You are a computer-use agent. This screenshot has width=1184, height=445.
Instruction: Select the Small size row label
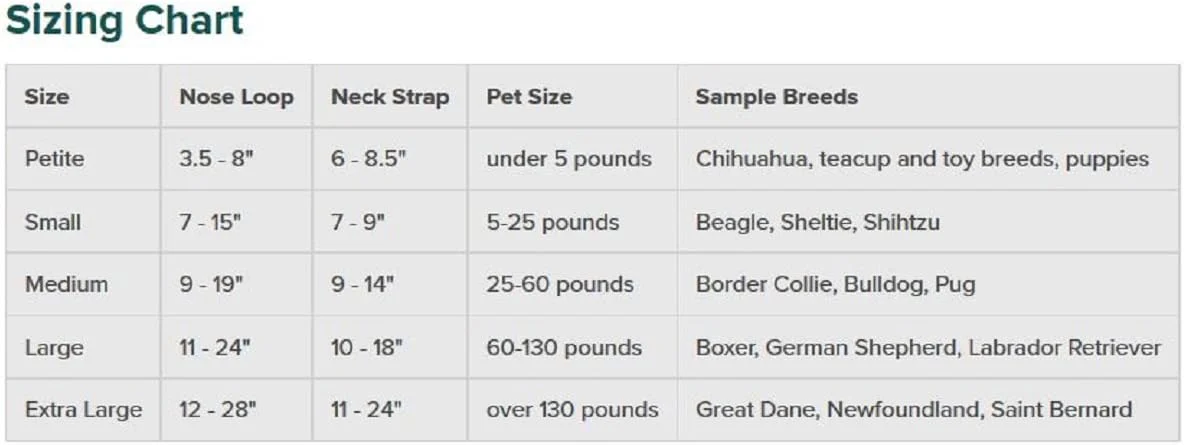coord(53,222)
